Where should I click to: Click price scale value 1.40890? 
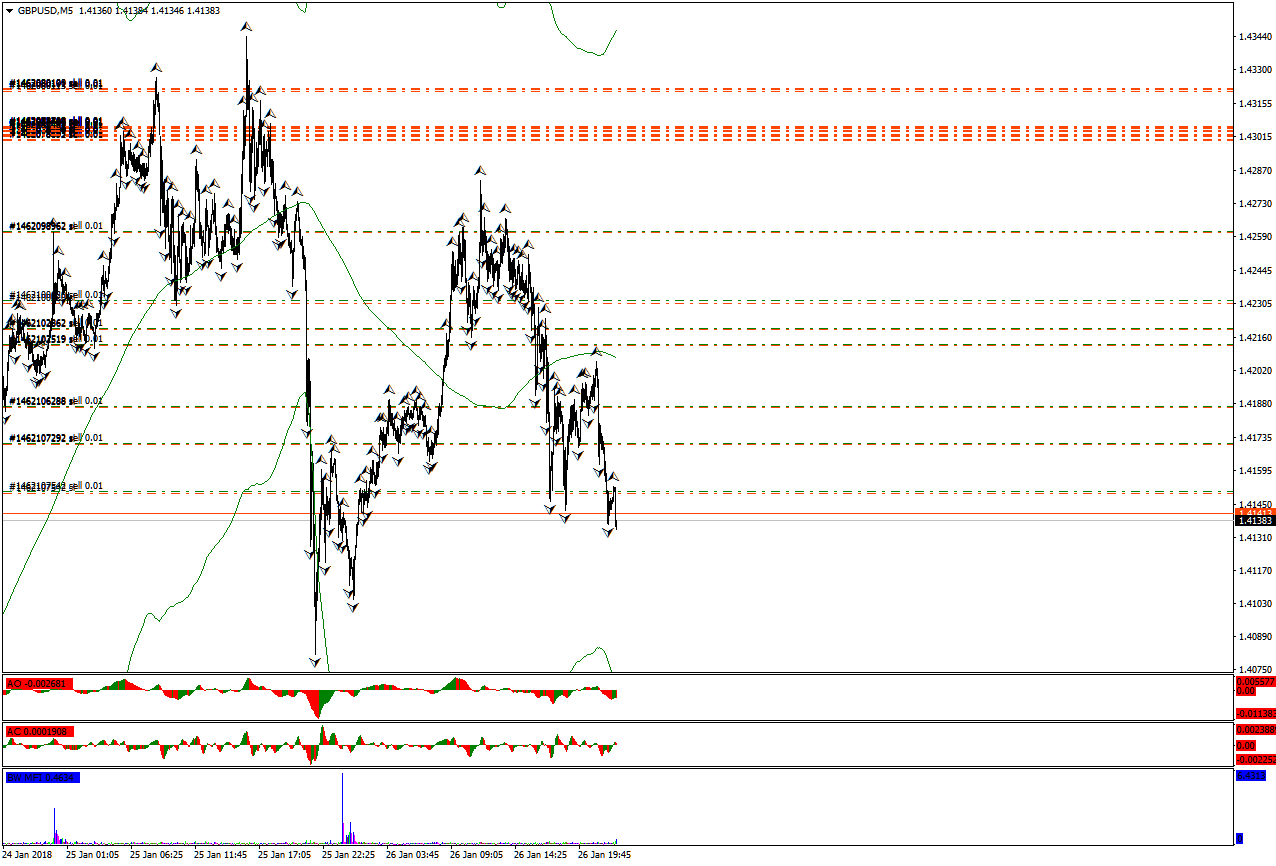click(x=1254, y=636)
